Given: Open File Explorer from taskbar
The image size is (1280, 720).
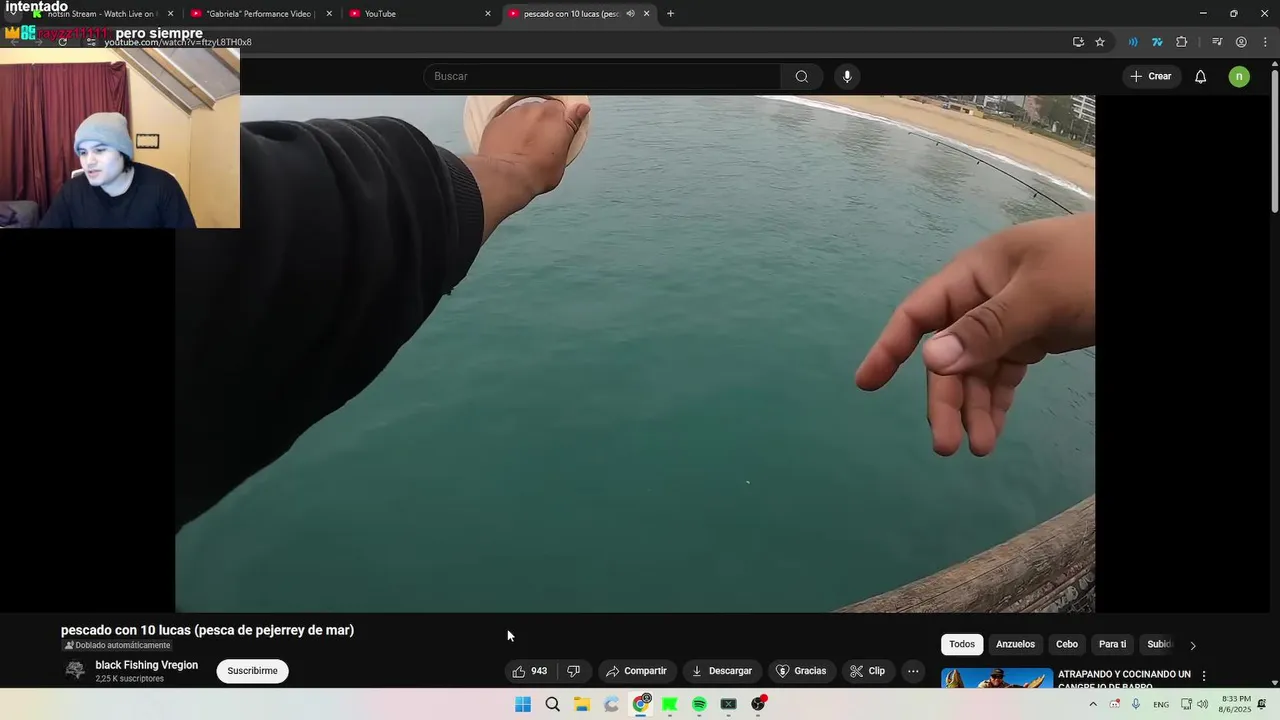Looking at the screenshot, I should [x=582, y=704].
